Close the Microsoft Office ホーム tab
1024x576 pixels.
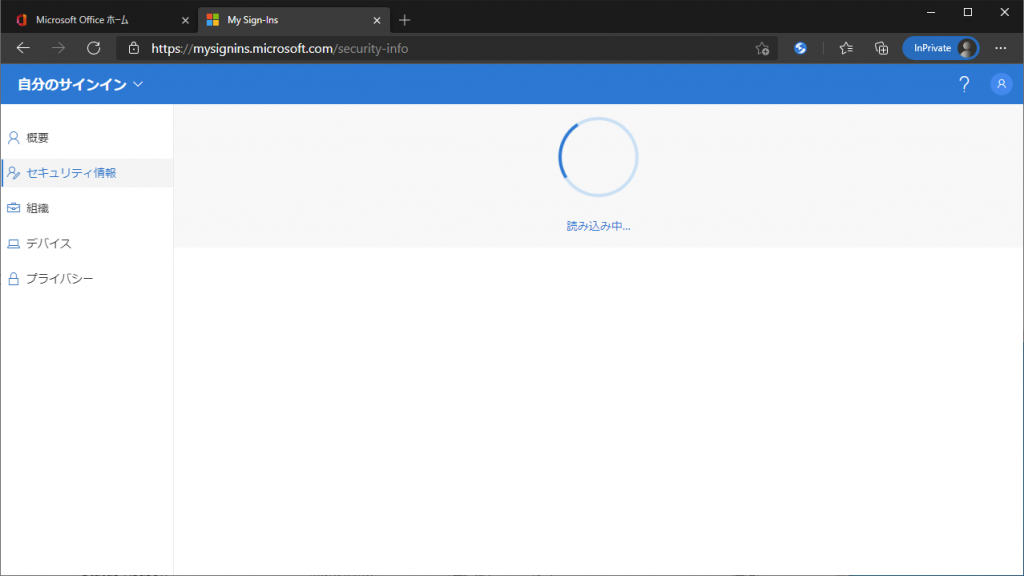[x=185, y=20]
